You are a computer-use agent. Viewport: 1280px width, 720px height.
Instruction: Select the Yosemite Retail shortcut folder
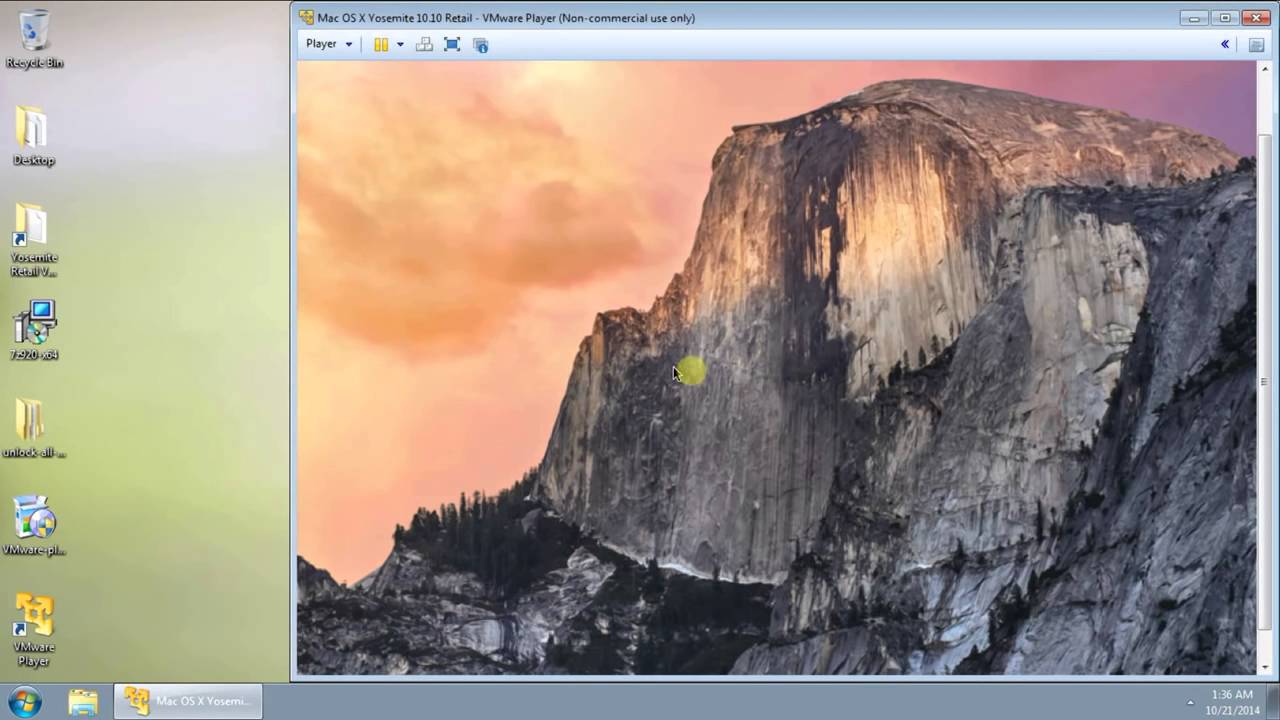coord(34,240)
